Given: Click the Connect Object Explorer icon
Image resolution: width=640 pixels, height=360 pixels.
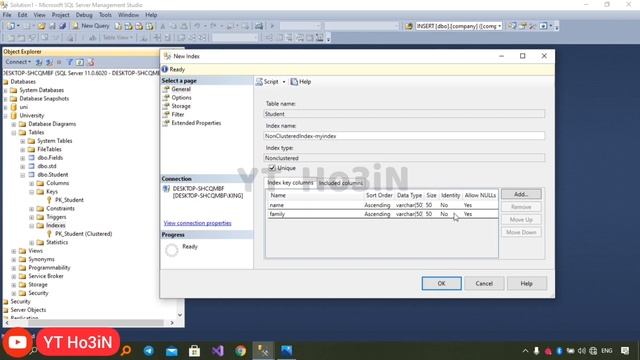Looking at the screenshot, I should click(x=39, y=62).
